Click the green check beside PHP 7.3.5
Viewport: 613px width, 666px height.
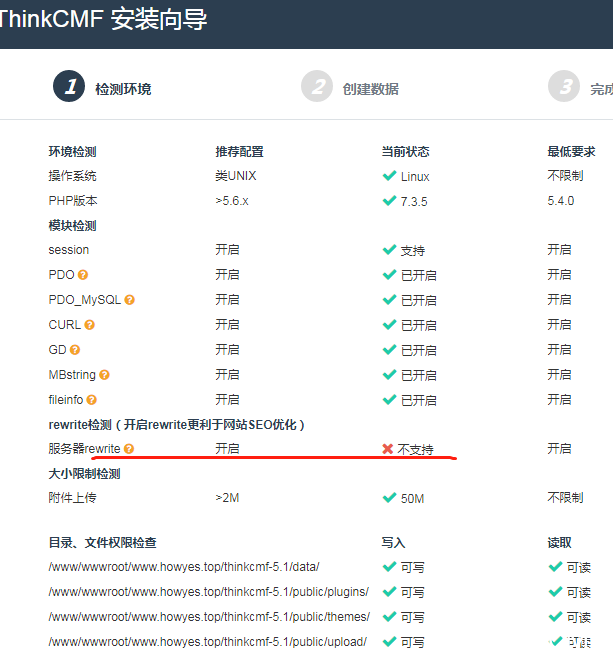tap(389, 201)
